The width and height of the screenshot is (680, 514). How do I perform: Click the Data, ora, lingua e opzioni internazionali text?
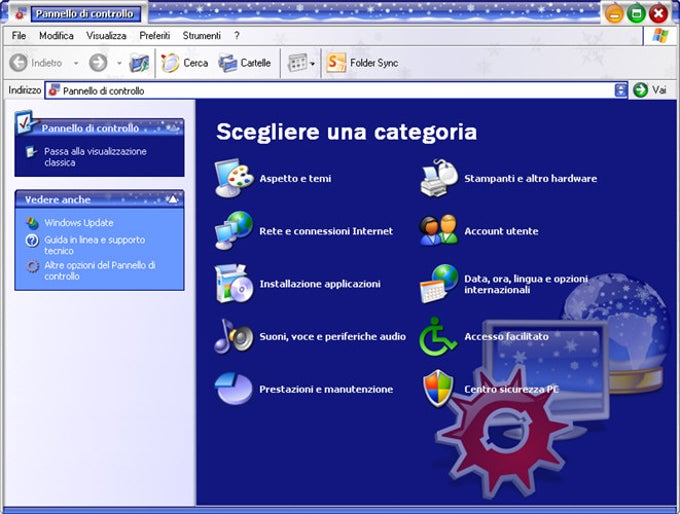[526, 284]
